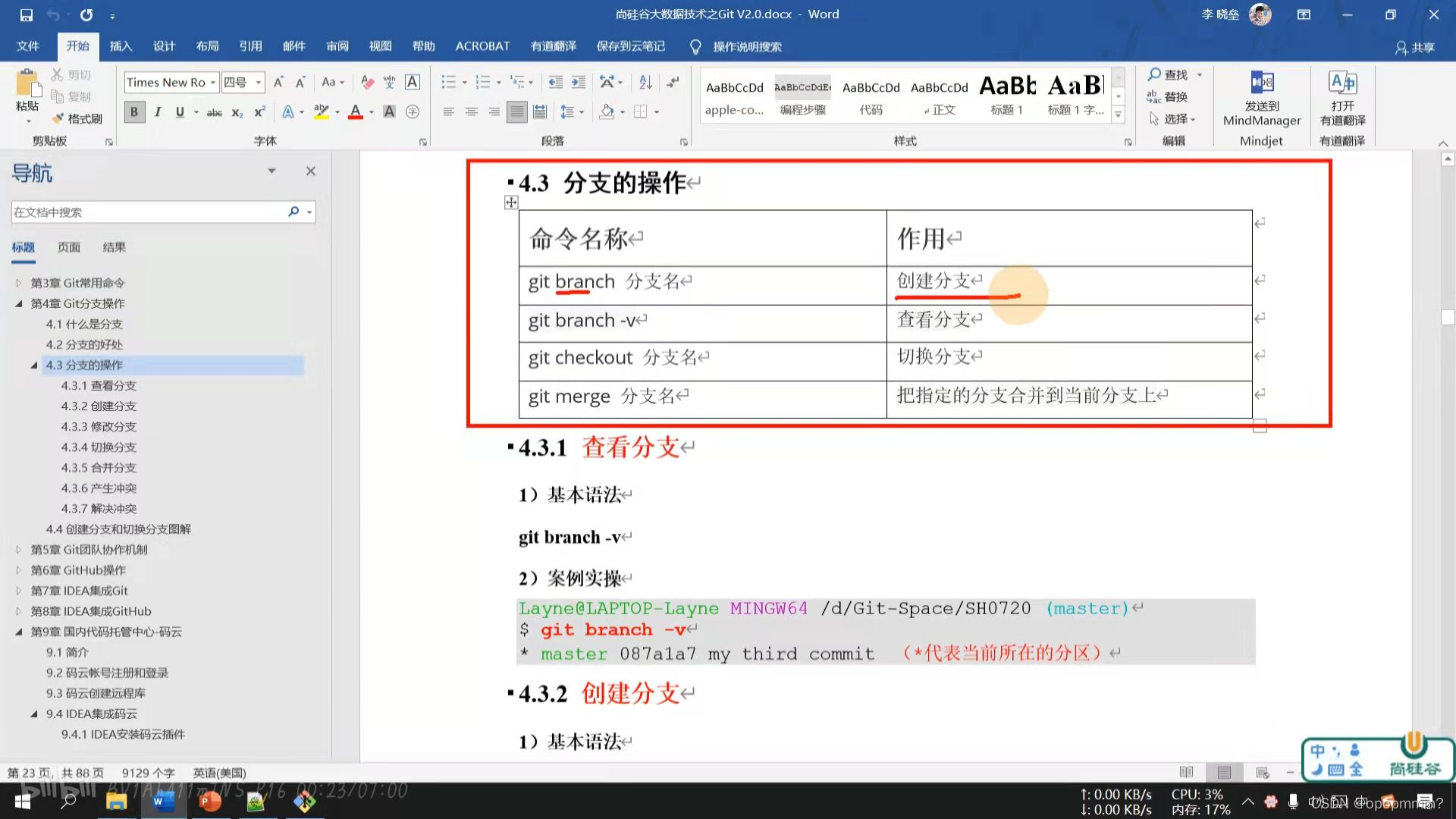Expand 第3章 Git常用命令 in navigation tree
Image resolution: width=1456 pixels, height=819 pixels.
(x=19, y=283)
